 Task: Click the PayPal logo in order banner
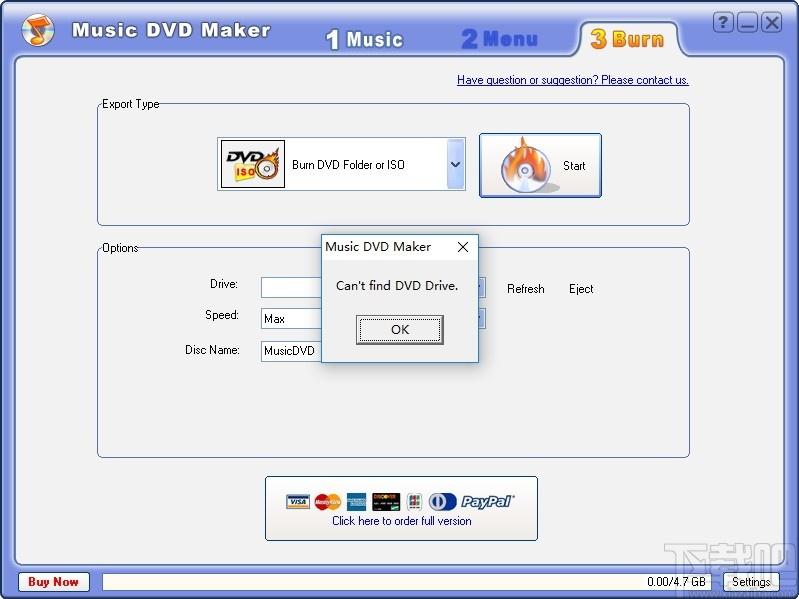(x=488, y=501)
